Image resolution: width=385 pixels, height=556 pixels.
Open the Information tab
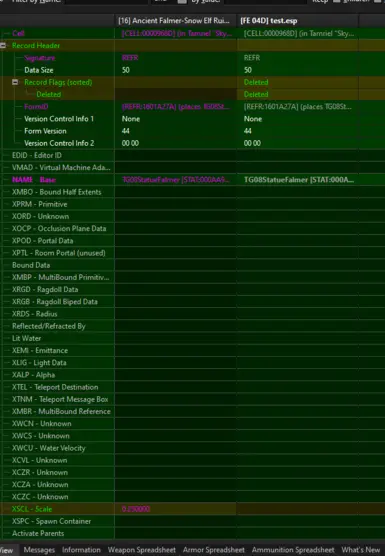click(81, 550)
